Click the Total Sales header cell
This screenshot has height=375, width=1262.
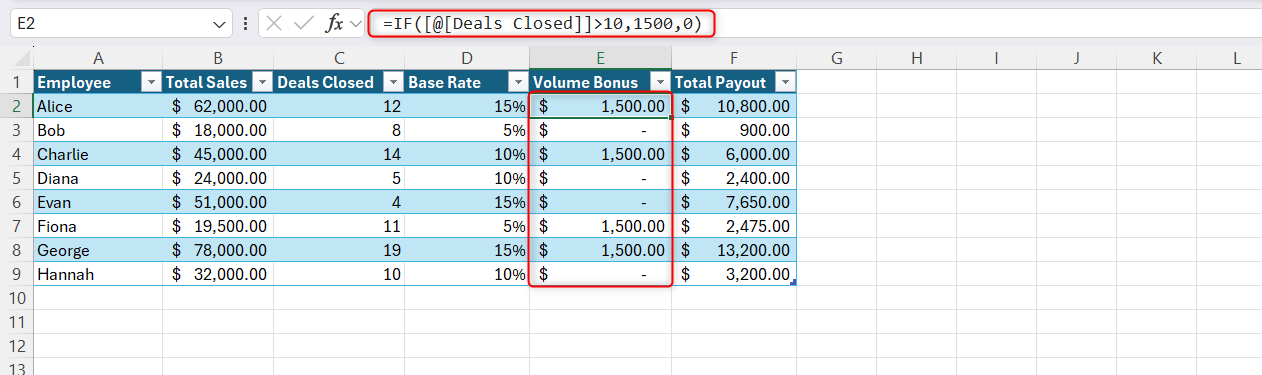(218, 82)
